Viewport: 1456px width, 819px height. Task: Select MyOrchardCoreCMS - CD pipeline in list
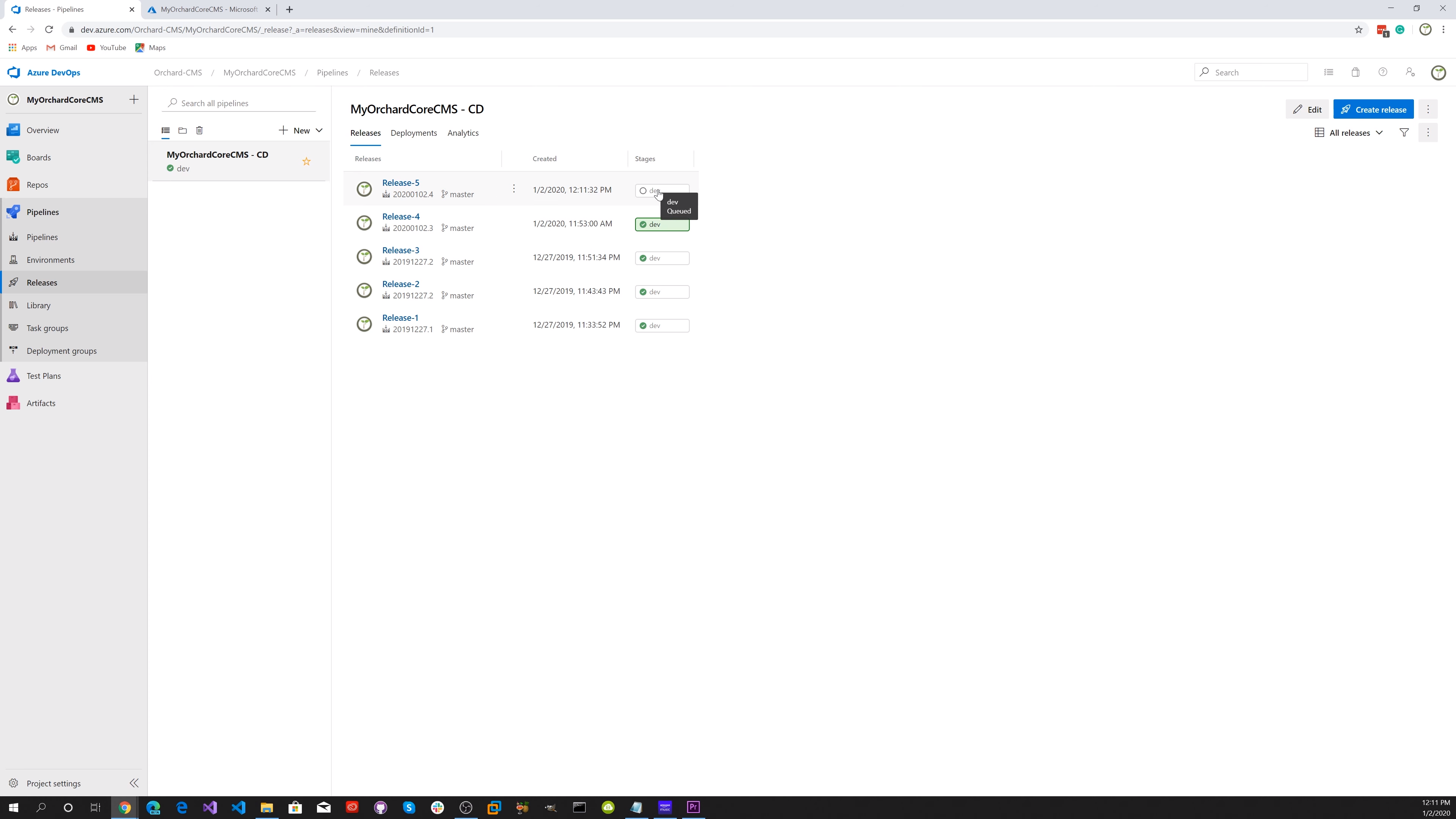coord(239,161)
